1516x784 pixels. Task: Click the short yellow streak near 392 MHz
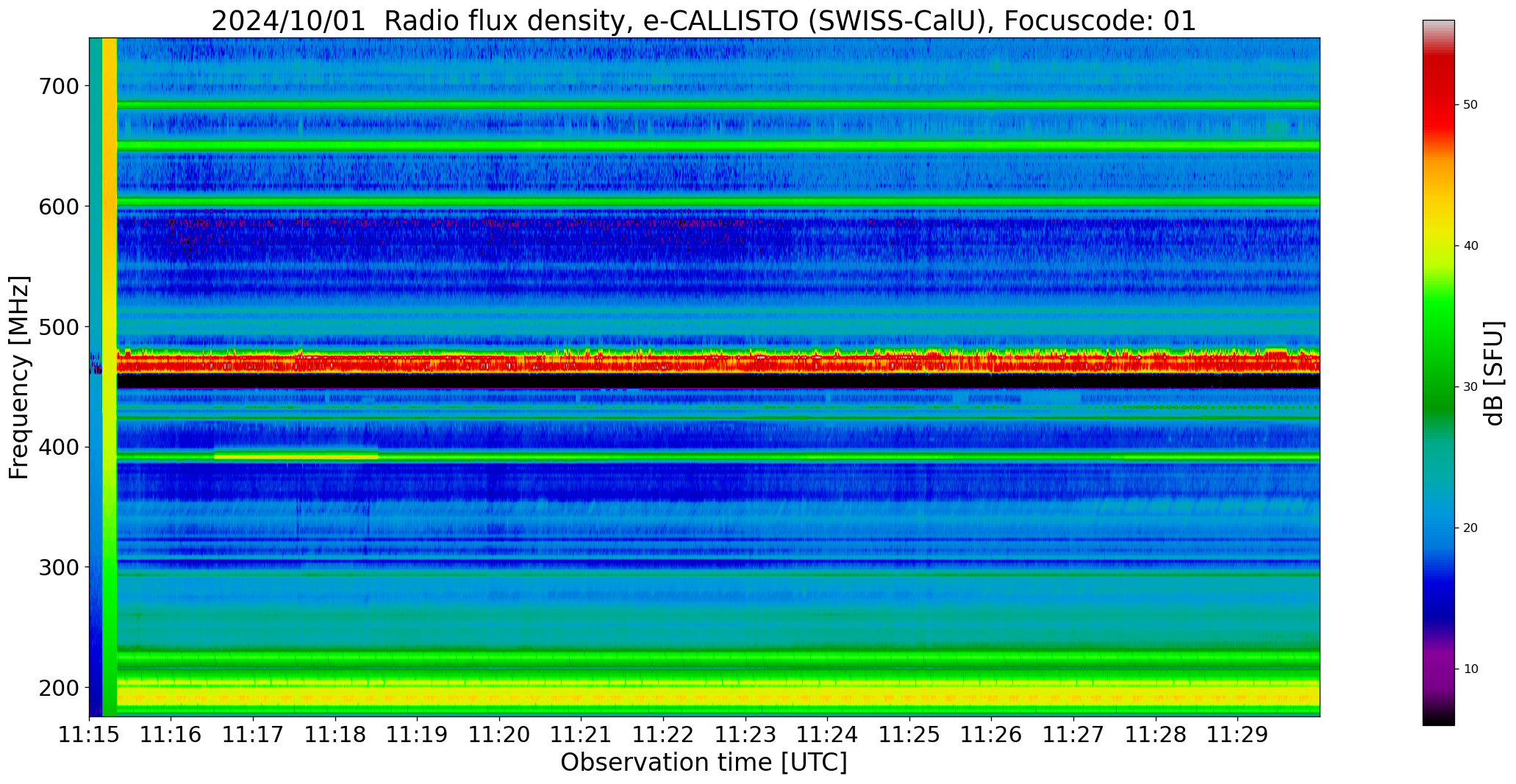pos(296,456)
